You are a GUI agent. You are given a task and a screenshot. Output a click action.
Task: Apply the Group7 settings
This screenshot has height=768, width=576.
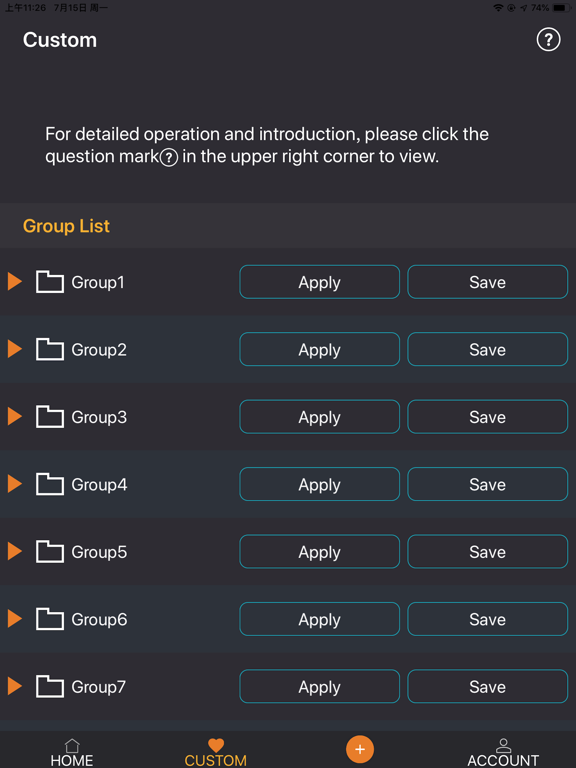point(319,686)
